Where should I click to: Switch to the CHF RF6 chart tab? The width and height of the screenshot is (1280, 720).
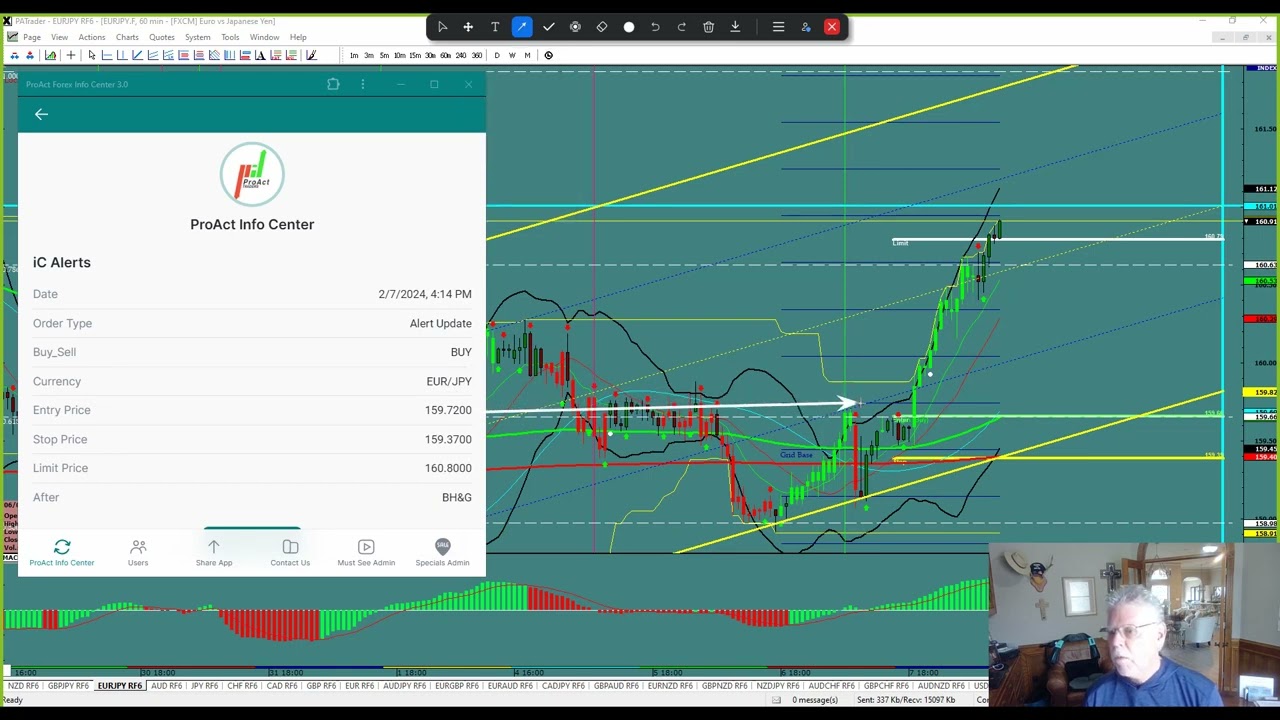tap(242, 686)
